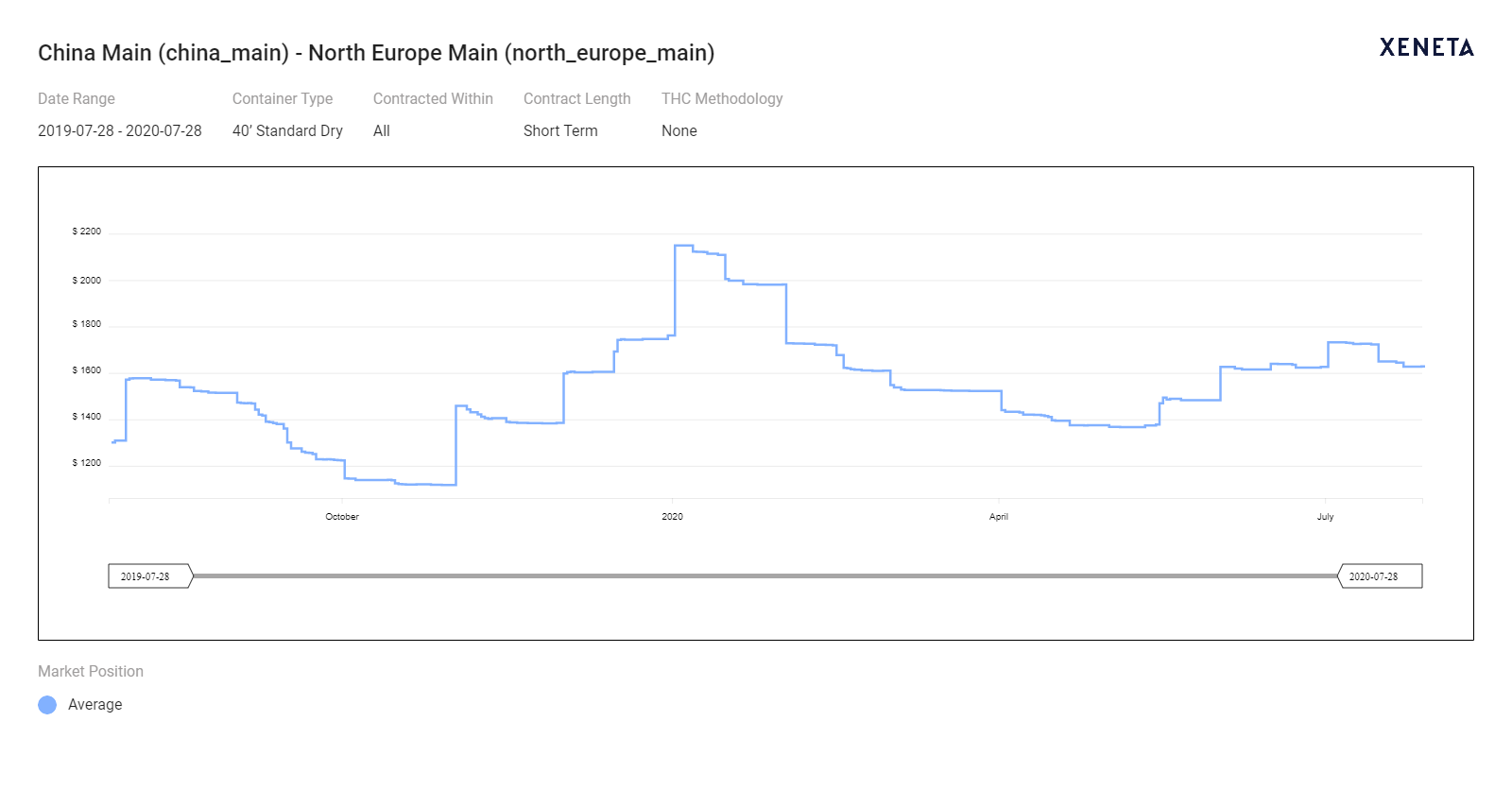Click the 2019-07-28 - 2020-07-28 date value
Screen dimensions: 1512x790
120,130
